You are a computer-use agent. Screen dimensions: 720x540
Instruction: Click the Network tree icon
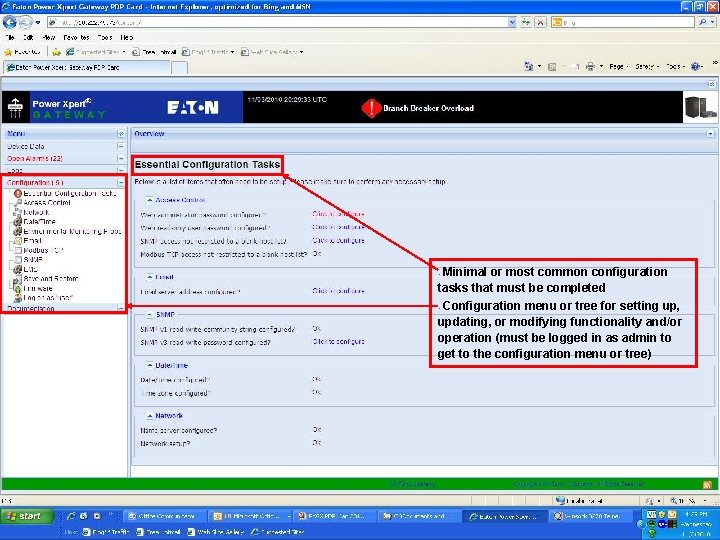18,212
